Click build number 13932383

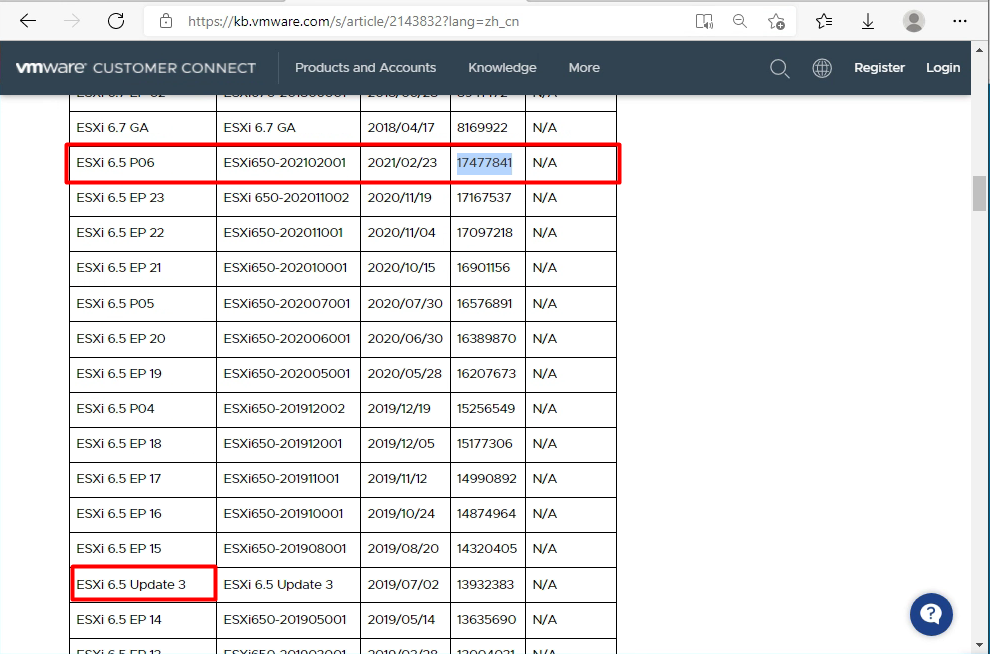point(486,585)
